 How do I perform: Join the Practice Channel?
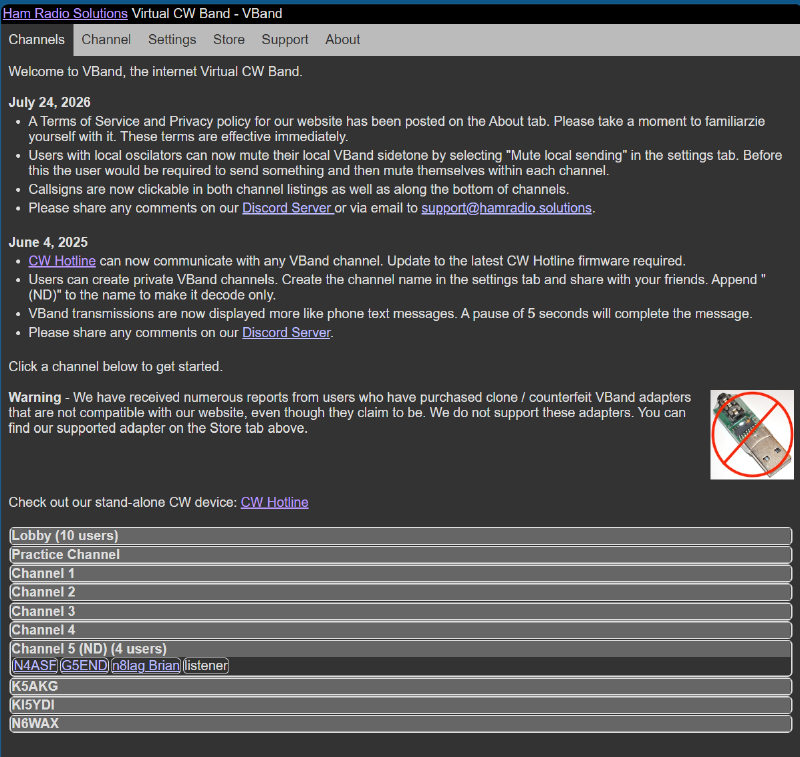(401, 554)
